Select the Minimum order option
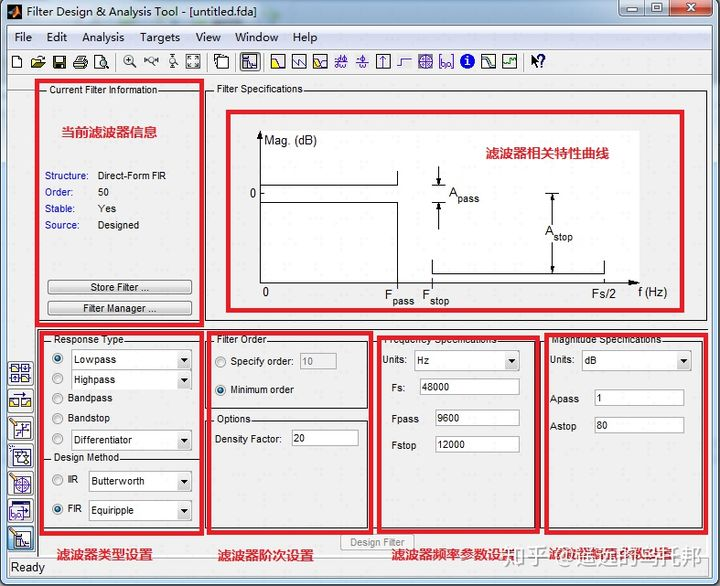The height and width of the screenshot is (586, 720). pos(221,390)
